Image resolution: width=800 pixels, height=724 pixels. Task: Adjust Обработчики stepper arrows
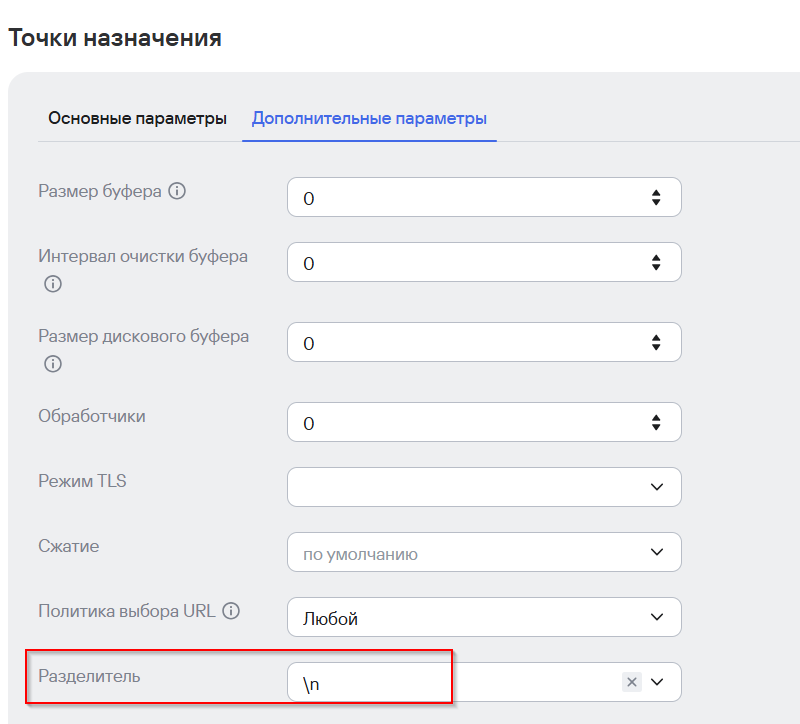(656, 422)
